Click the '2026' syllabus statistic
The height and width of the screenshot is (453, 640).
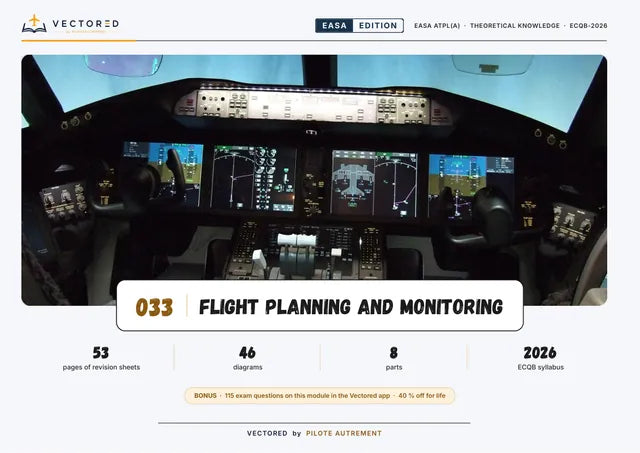540,353
